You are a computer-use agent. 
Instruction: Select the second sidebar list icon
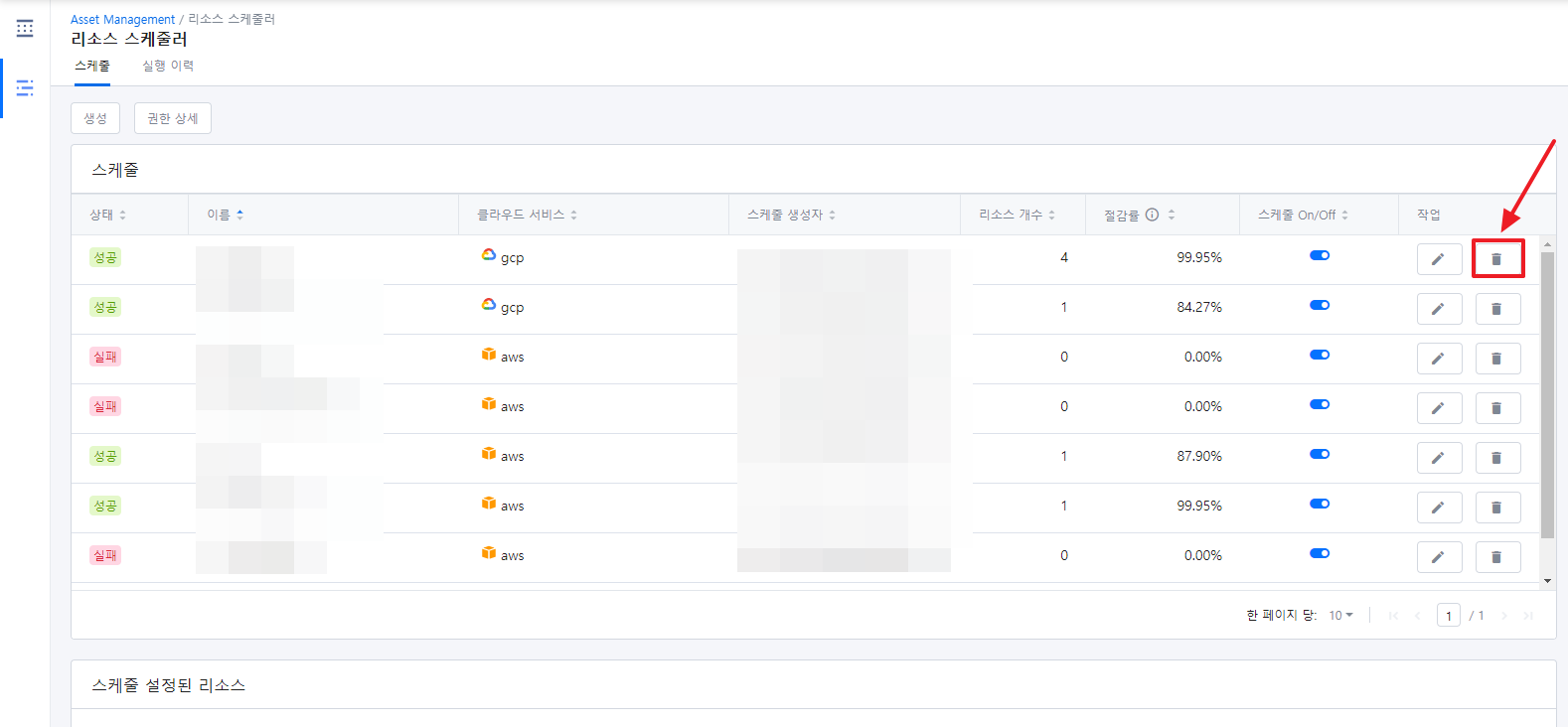click(25, 88)
